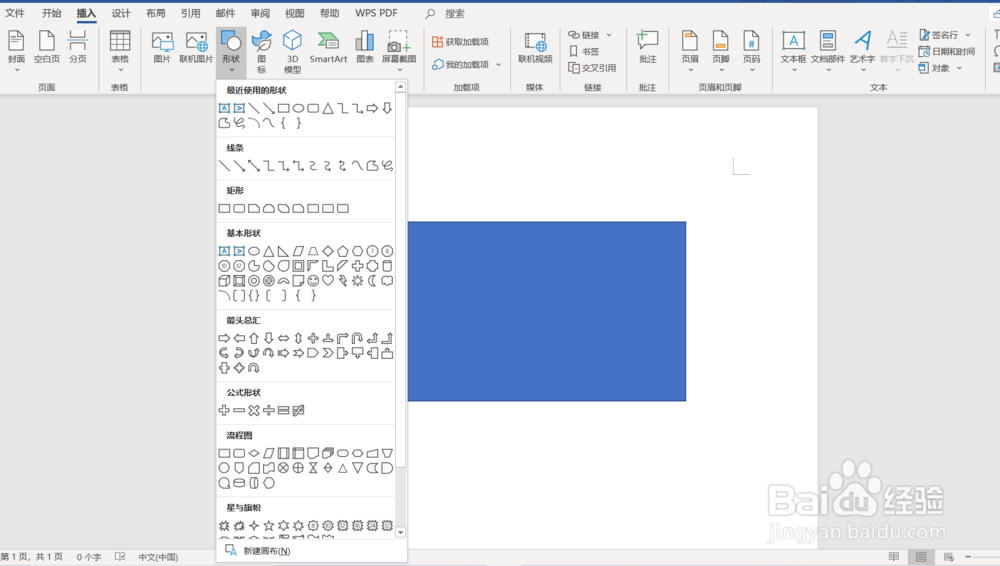Image resolution: width=1000 pixels, height=566 pixels.
Task: Select the multiply sign in Equation Shapes
Action: (254, 410)
